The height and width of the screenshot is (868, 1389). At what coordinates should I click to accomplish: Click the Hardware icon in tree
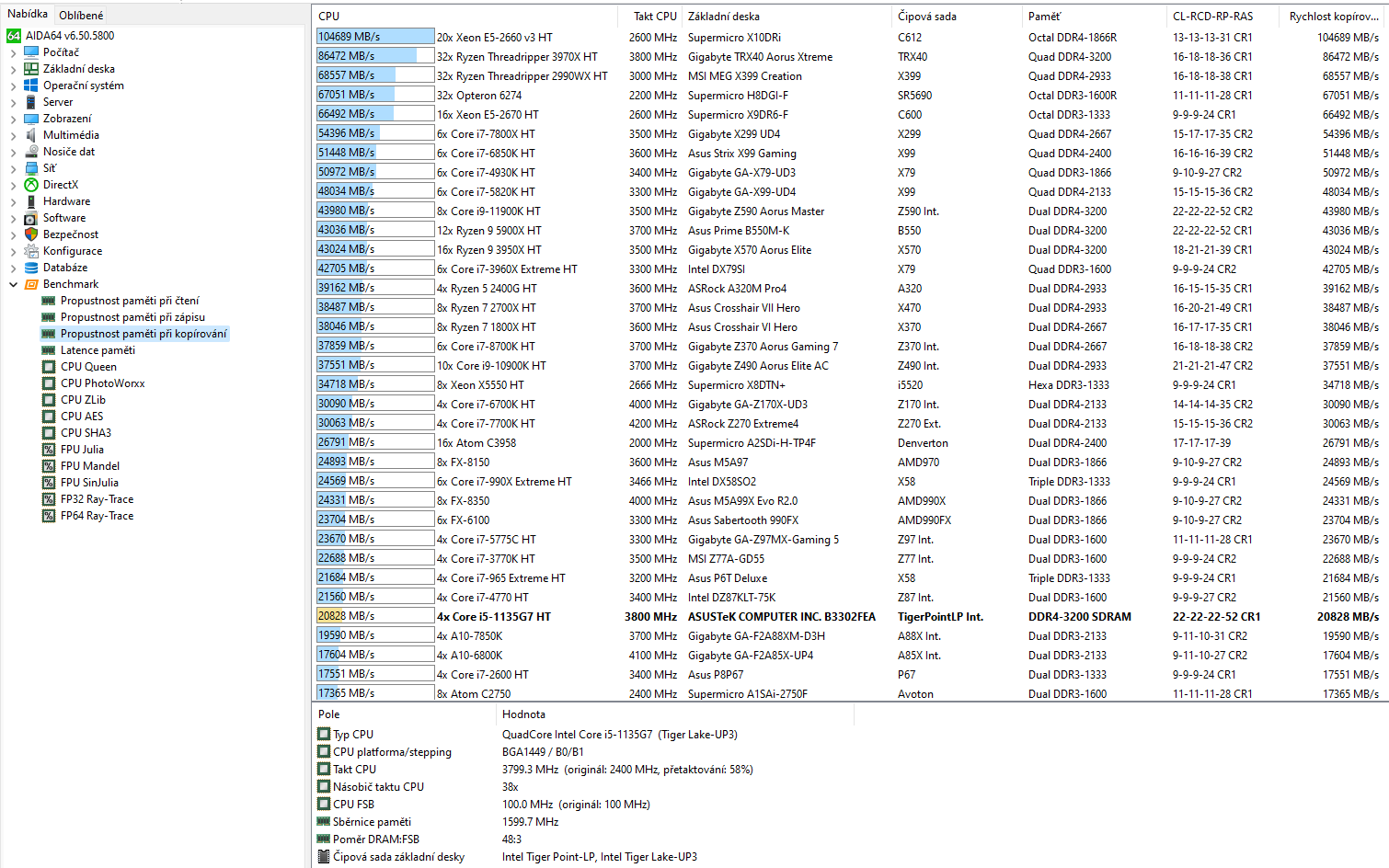click(31, 201)
